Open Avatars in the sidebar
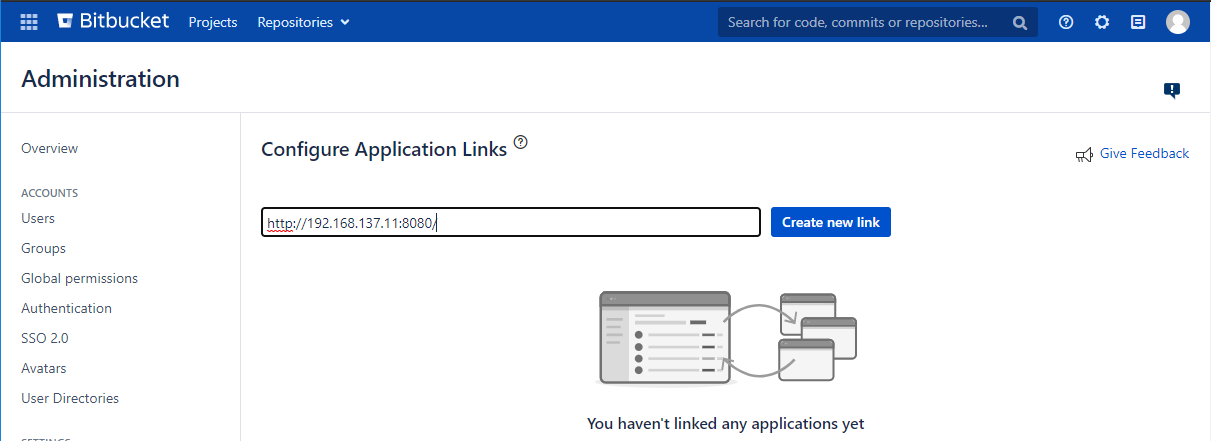 [x=44, y=368]
